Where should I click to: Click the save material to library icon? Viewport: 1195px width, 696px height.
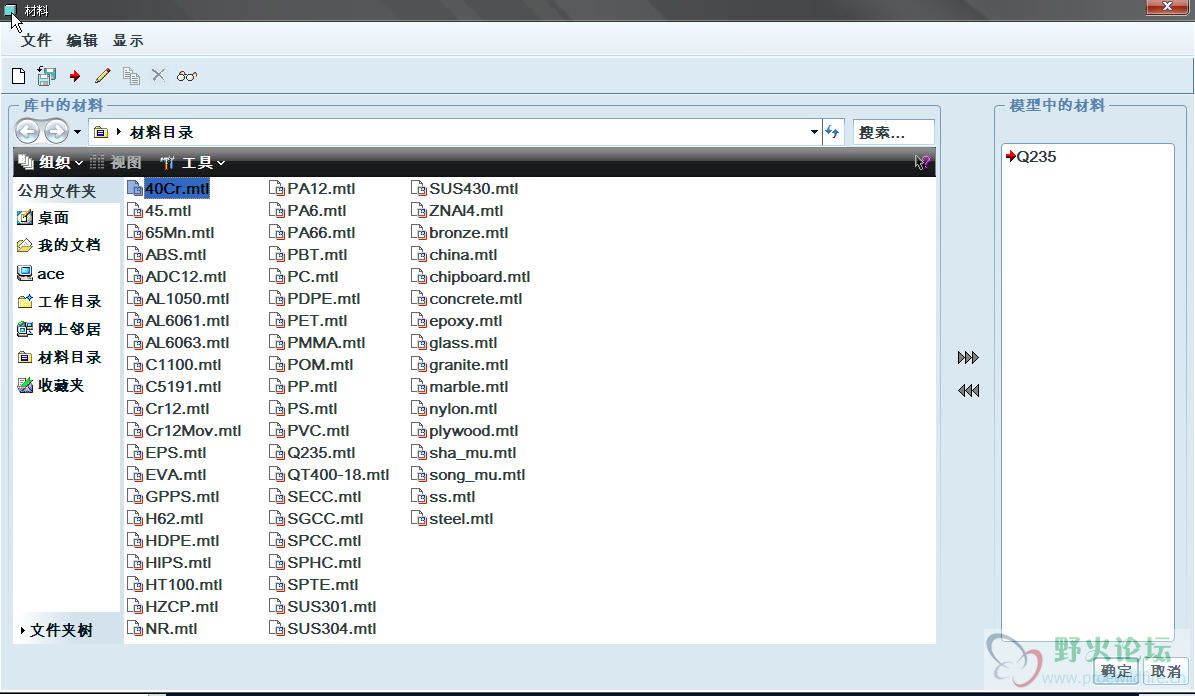(46, 75)
